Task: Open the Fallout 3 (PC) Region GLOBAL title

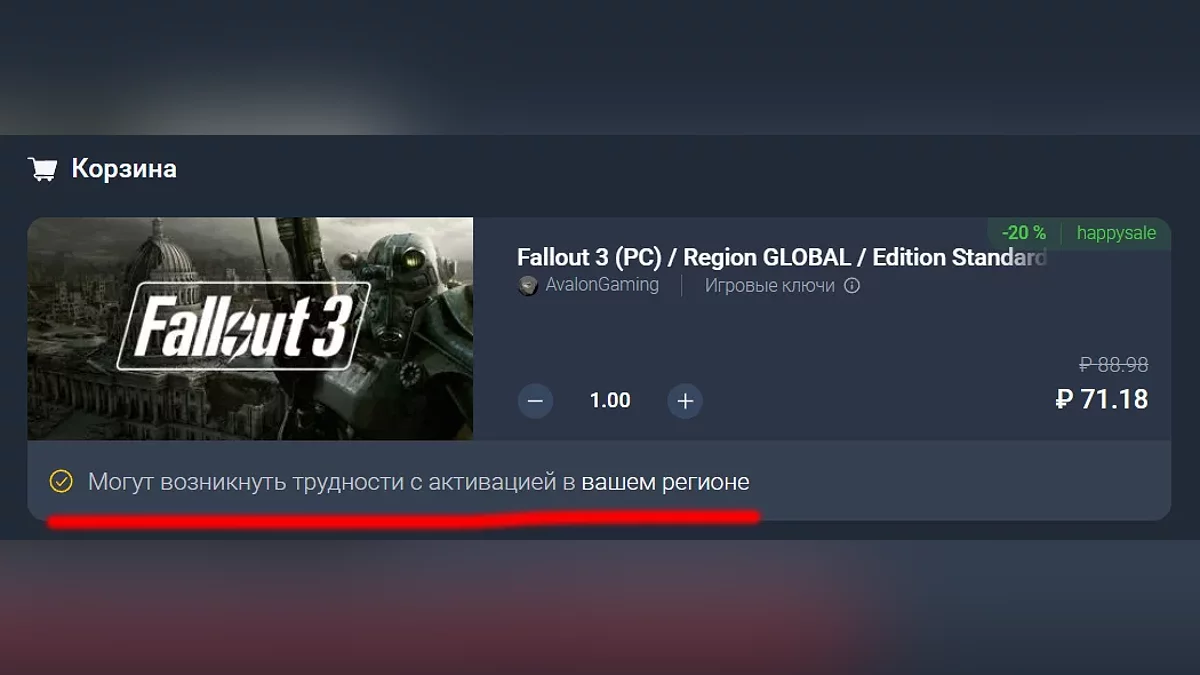Action: pos(781,257)
